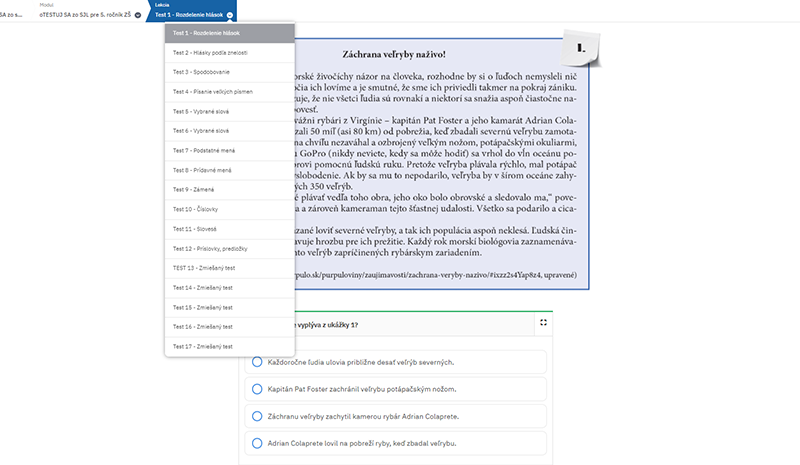Click module 'oTESTUJ SA zo SJL pre 5. ročník ZŠ'

pyautogui.click(x=85, y=15)
